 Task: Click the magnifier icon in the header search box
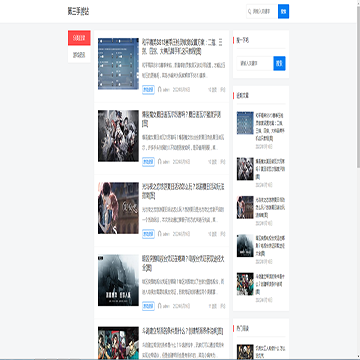(x=249, y=12)
